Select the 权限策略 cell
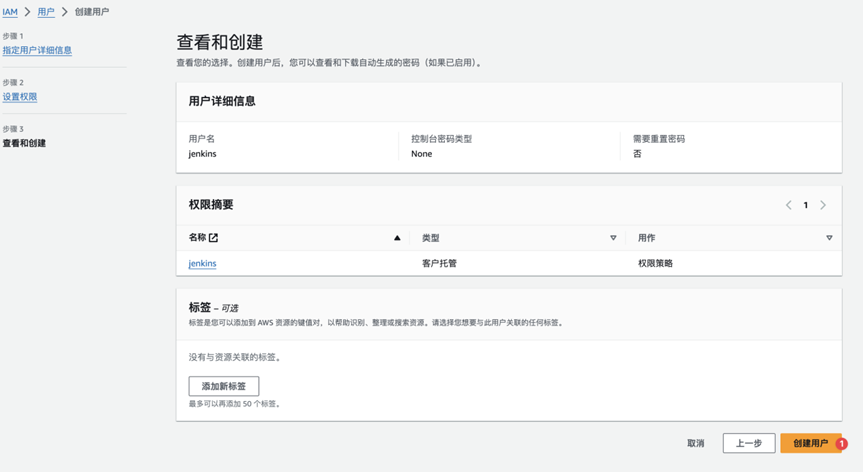 [x=655, y=264]
